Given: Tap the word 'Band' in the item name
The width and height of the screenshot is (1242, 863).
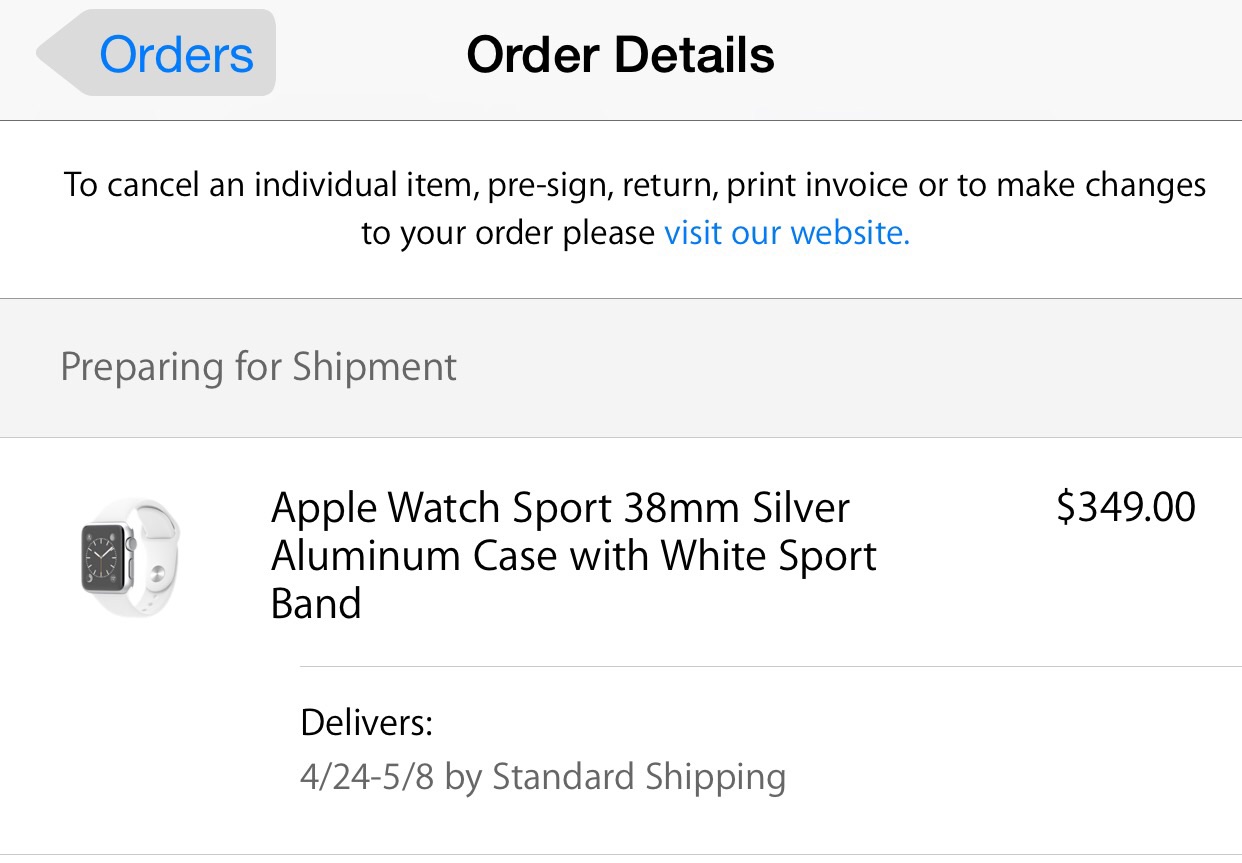Looking at the screenshot, I should tap(316, 604).
